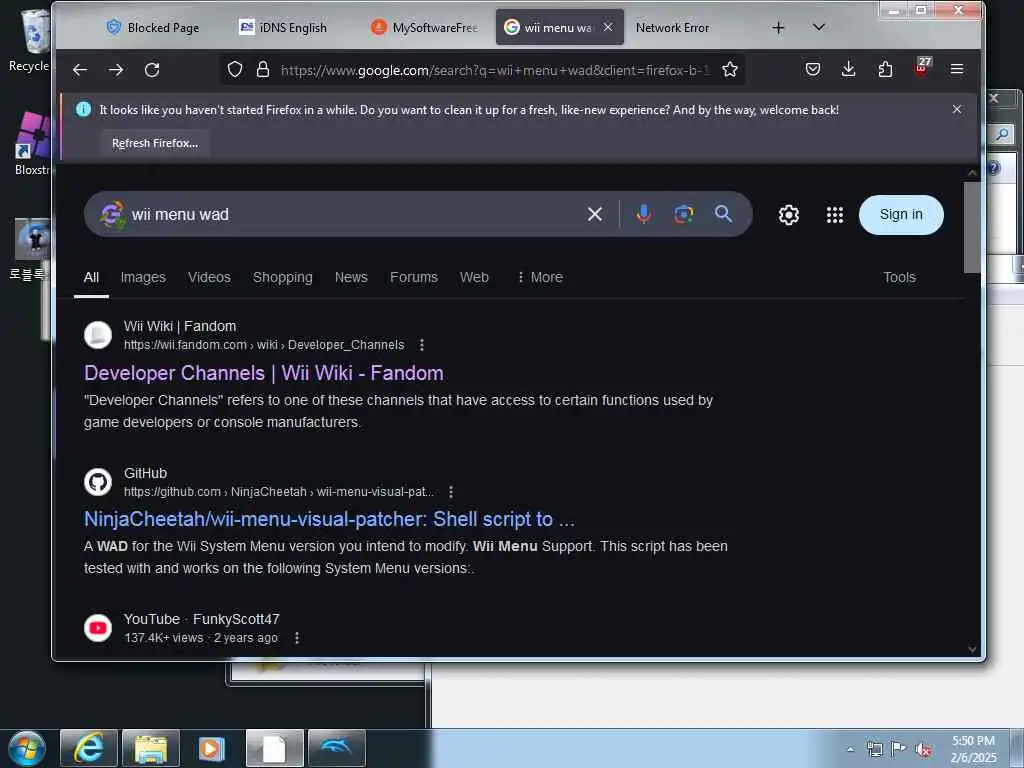Screen dimensions: 1024x768
Task: Click the YouTube result favicon
Action: 98,628
